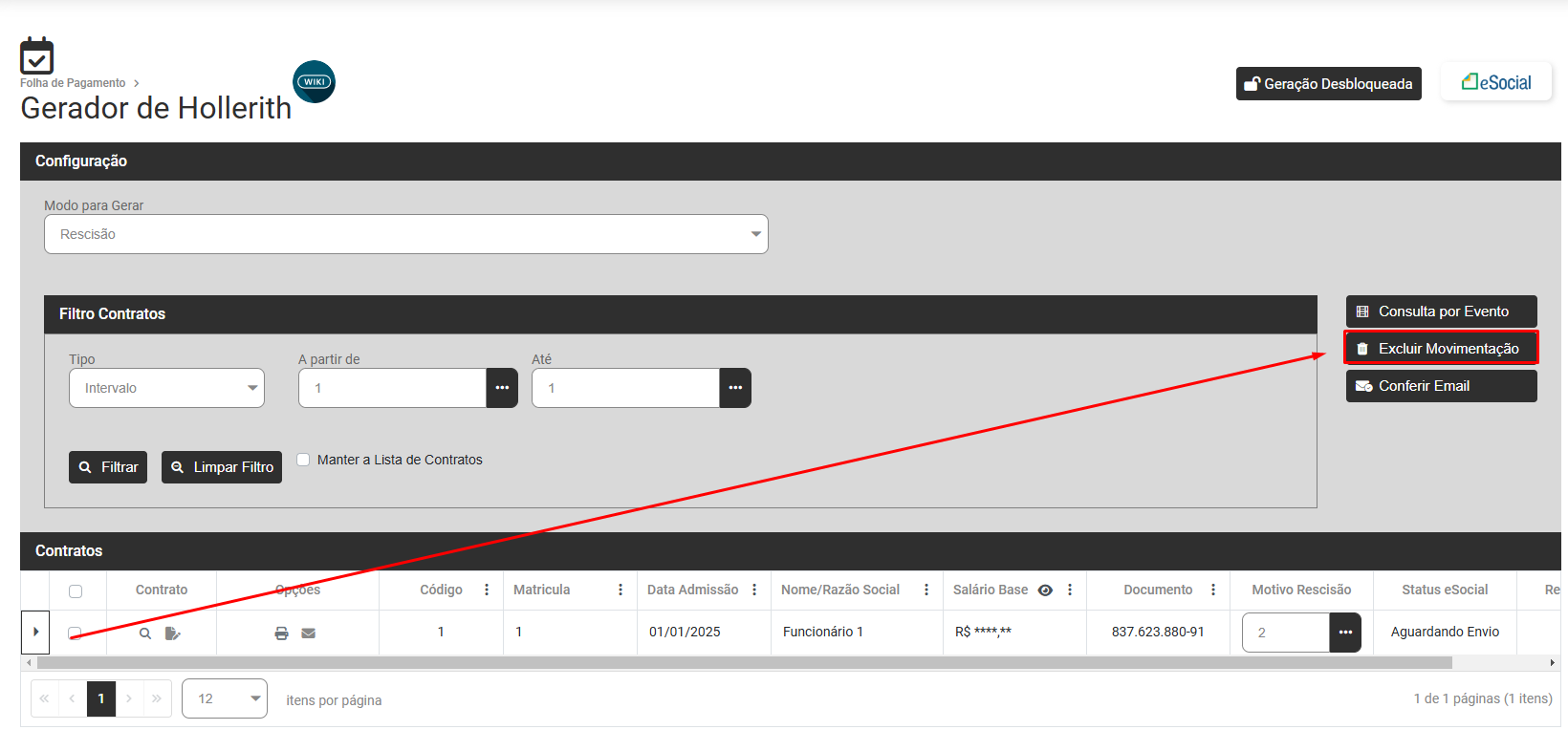Edit contract document icon in Funcionário 1 row
This screenshot has width=1568, height=730.
coord(172,633)
